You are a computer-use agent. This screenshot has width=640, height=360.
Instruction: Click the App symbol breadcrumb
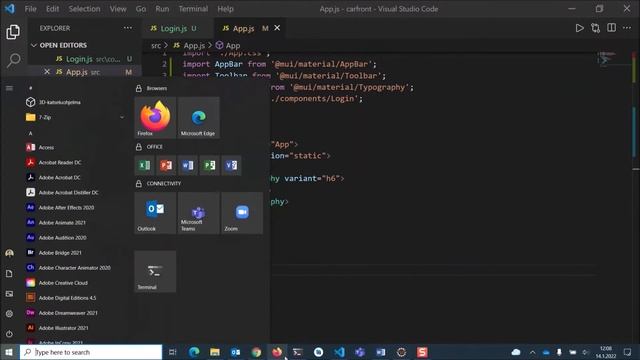228,46
